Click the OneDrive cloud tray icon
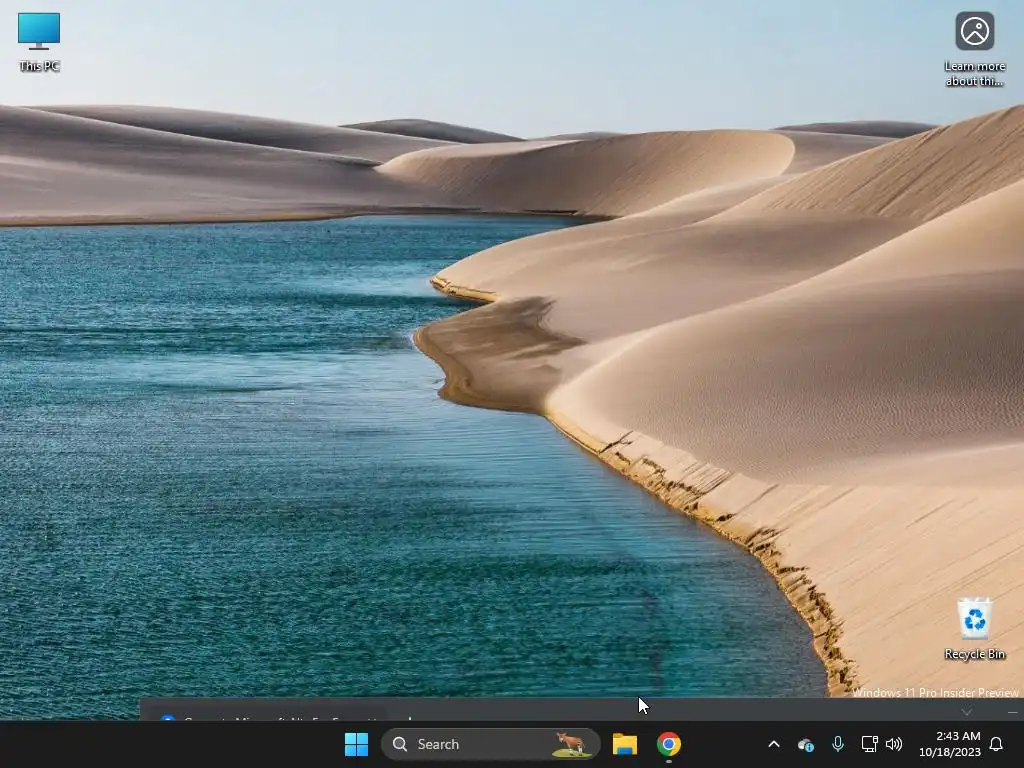Image resolution: width=1024 pixels, height=768 pixels. (806, 744)
